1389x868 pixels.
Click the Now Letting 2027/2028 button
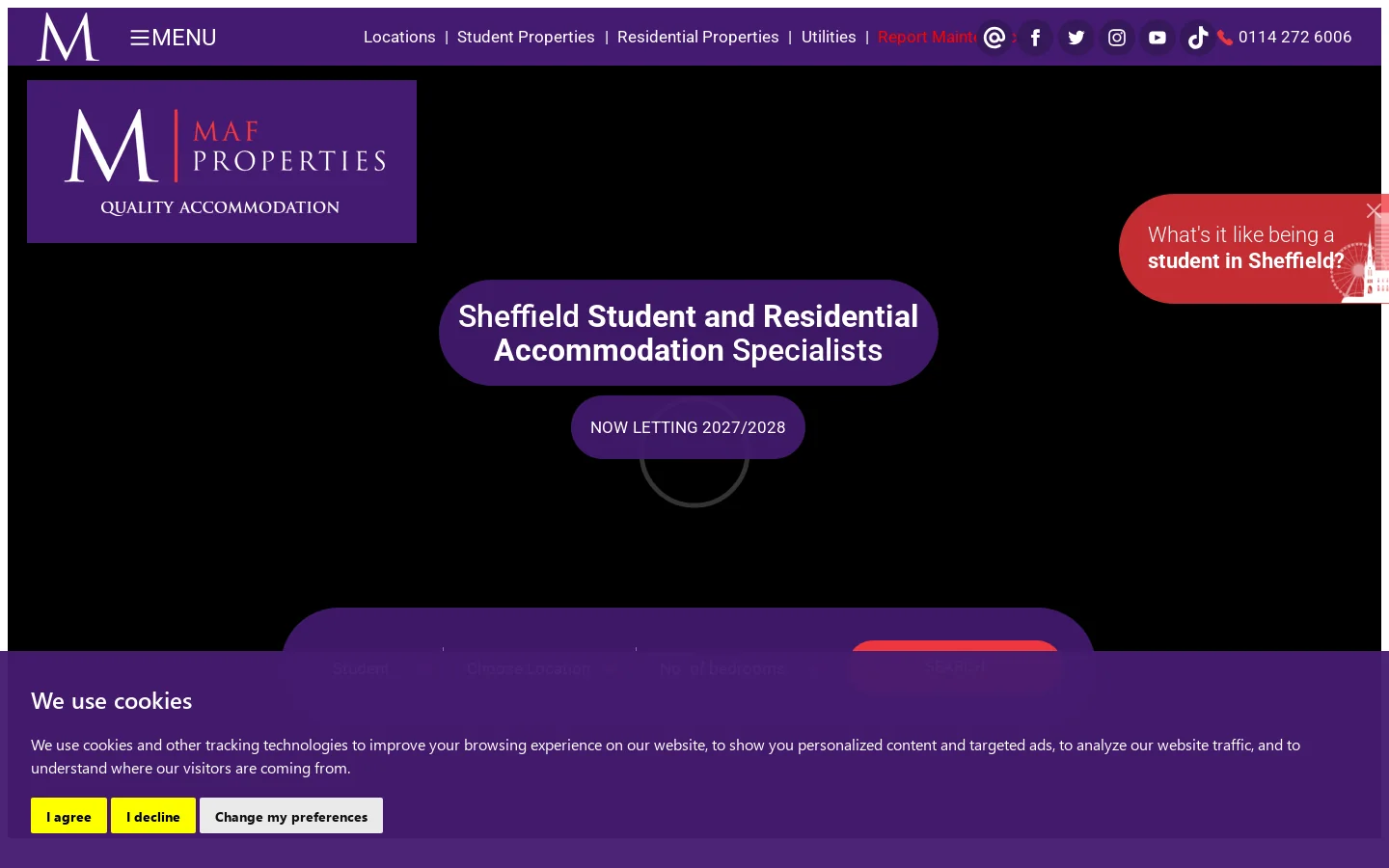688,427
